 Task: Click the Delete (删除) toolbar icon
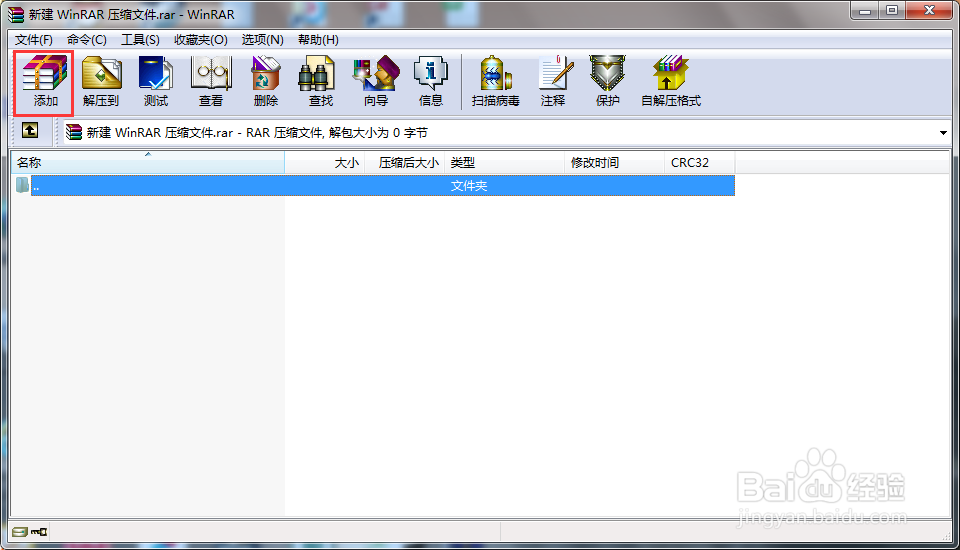(x=266, y=82)
